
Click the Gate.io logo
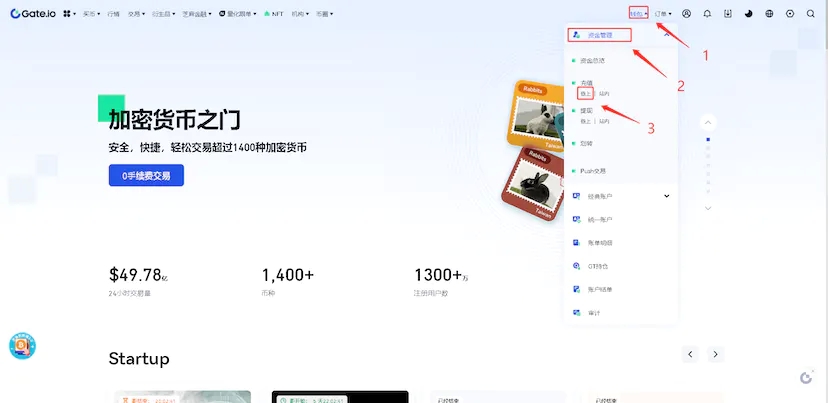33,14
